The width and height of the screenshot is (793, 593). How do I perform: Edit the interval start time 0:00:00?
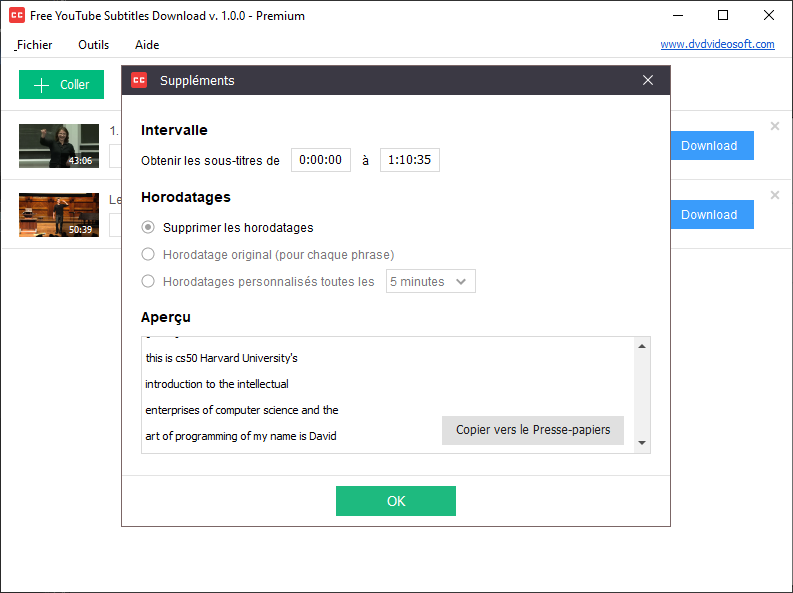point(321,160)
